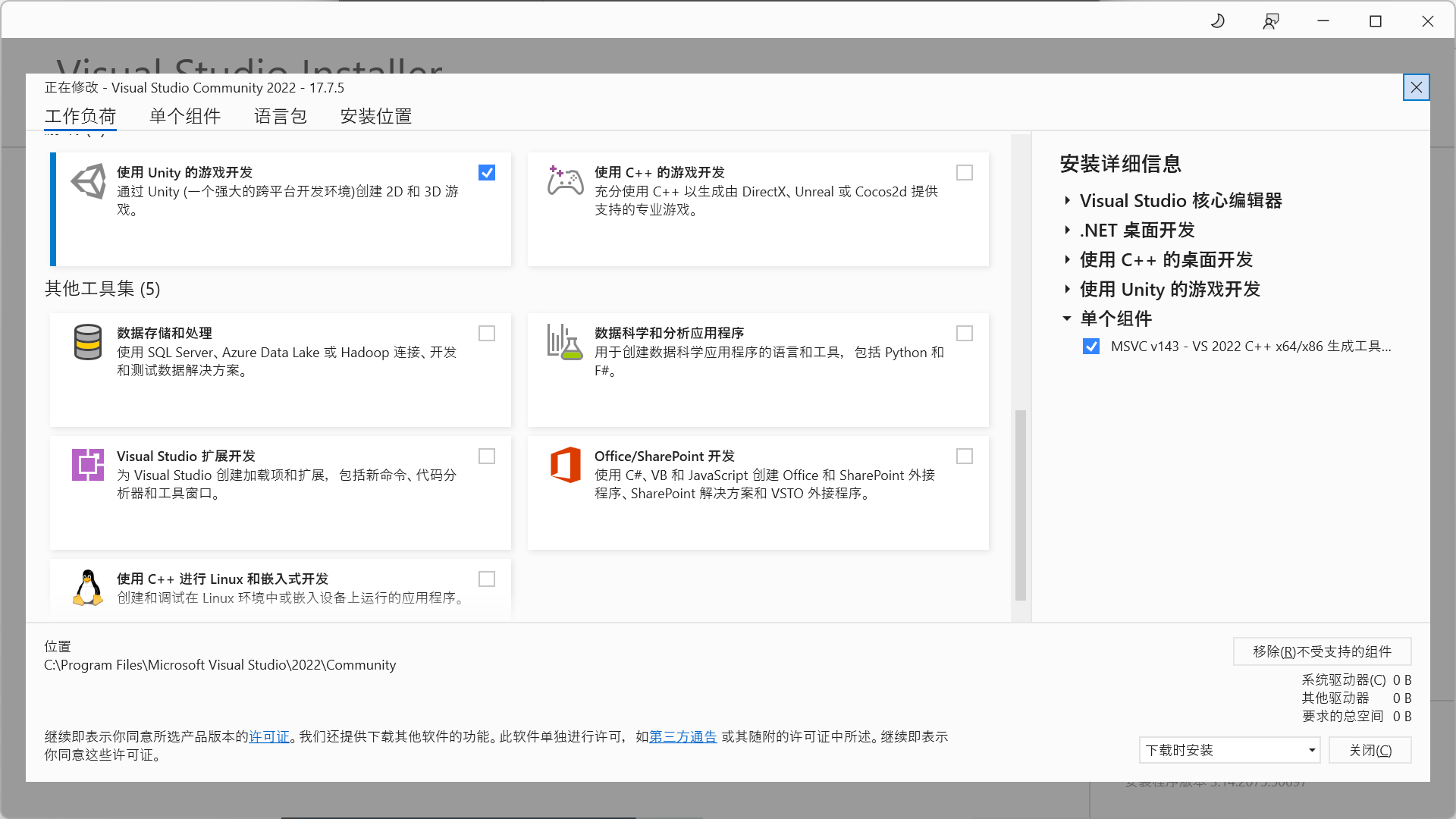This screenshot has width=1456, height=819.
Task: Check the C++ game development workload
Action: coord(965,173)
